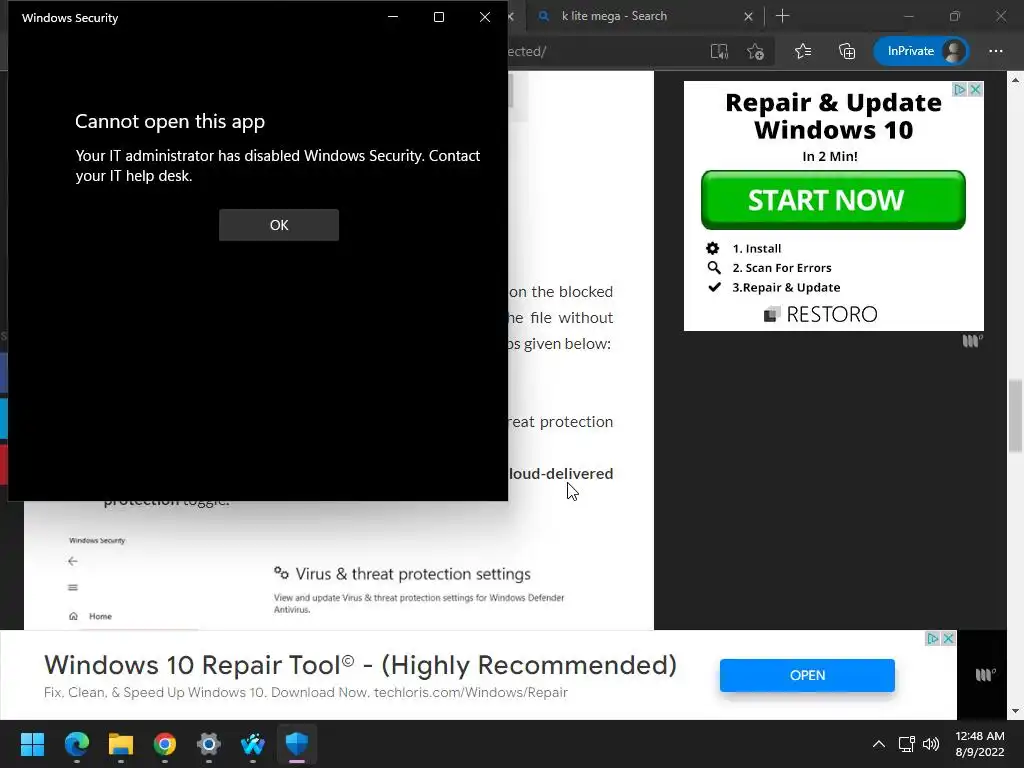Open Edge Settings and more menu

996,51
